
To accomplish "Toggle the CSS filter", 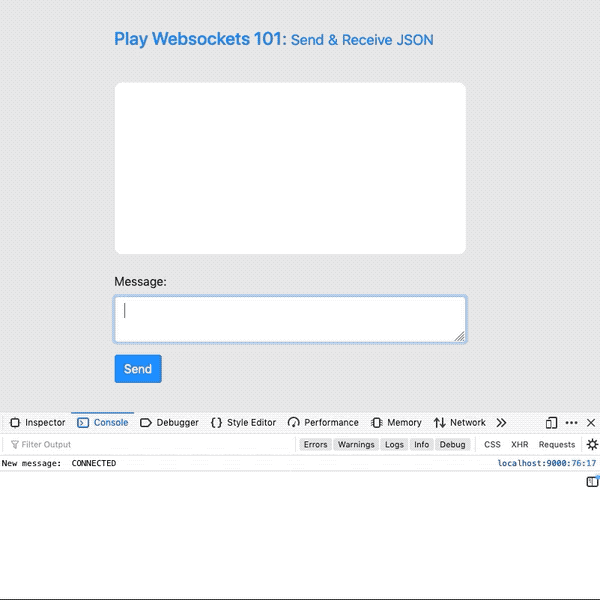I will pyautogui.click(x=492, y=444).
